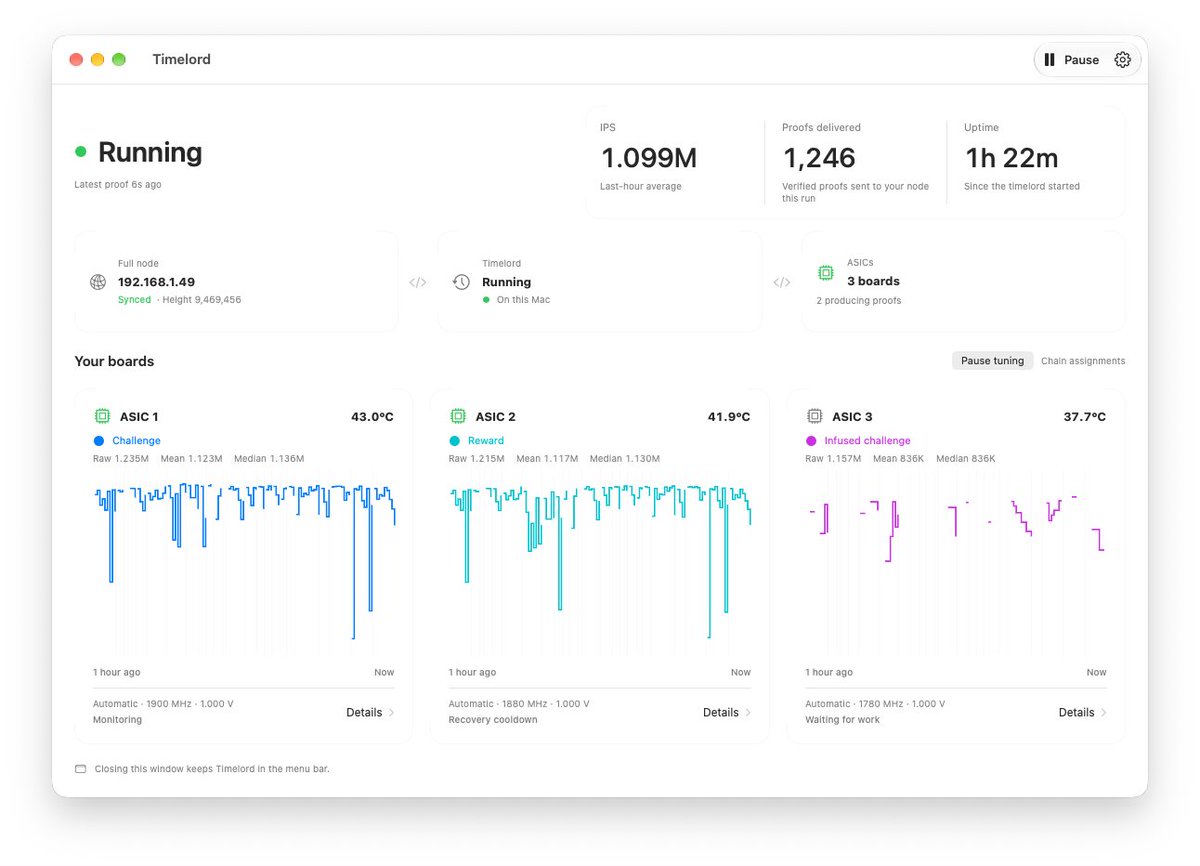This screenshot has height=866, width=1200.
Task: Click the green zoom window button
Action: [119, 60]
